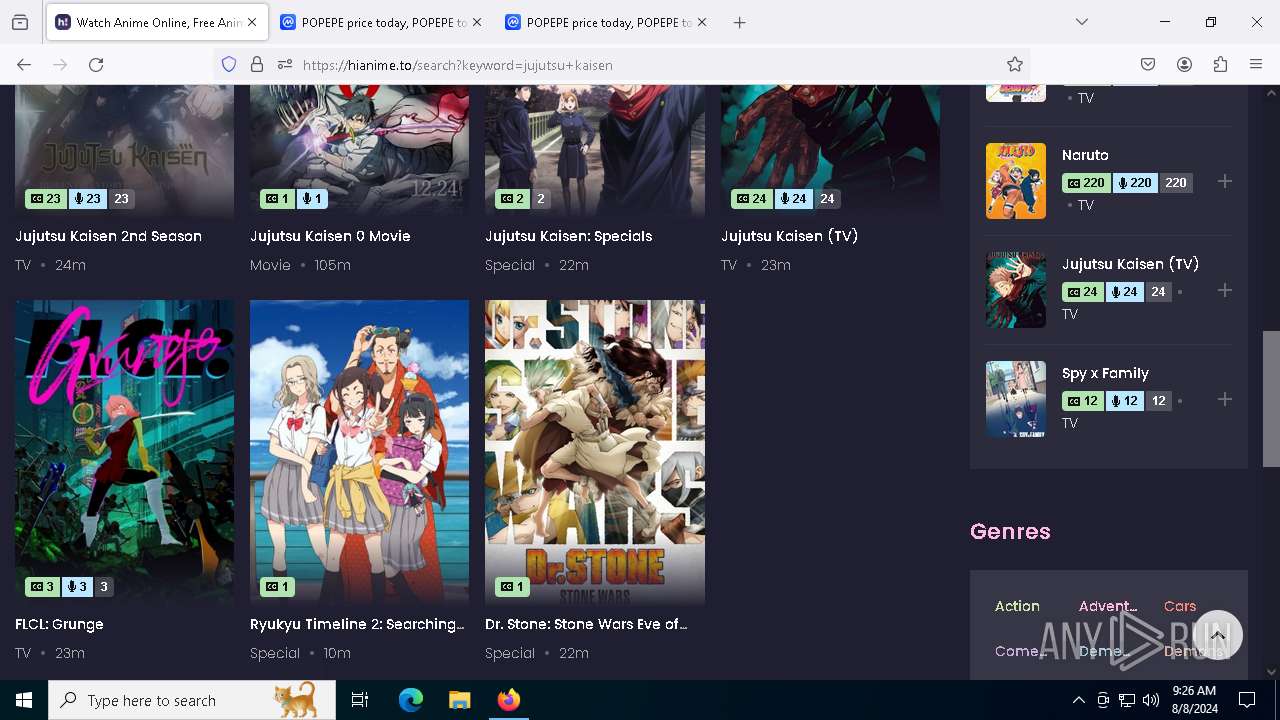Open FLCL: Grunge title link

pos(59,625)
